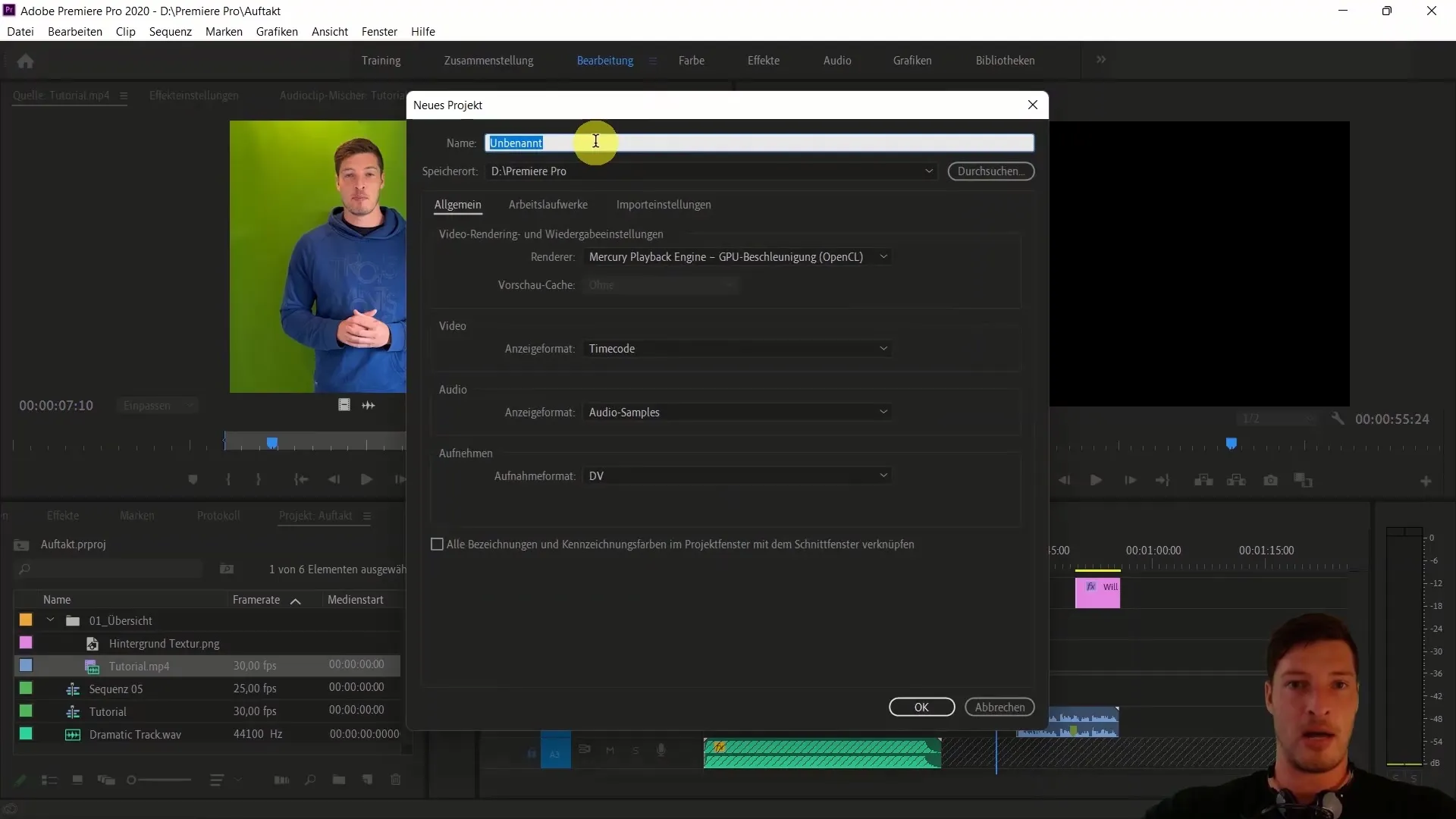
Task: Add a marker in the source monitor
Action: click(193, 479)
